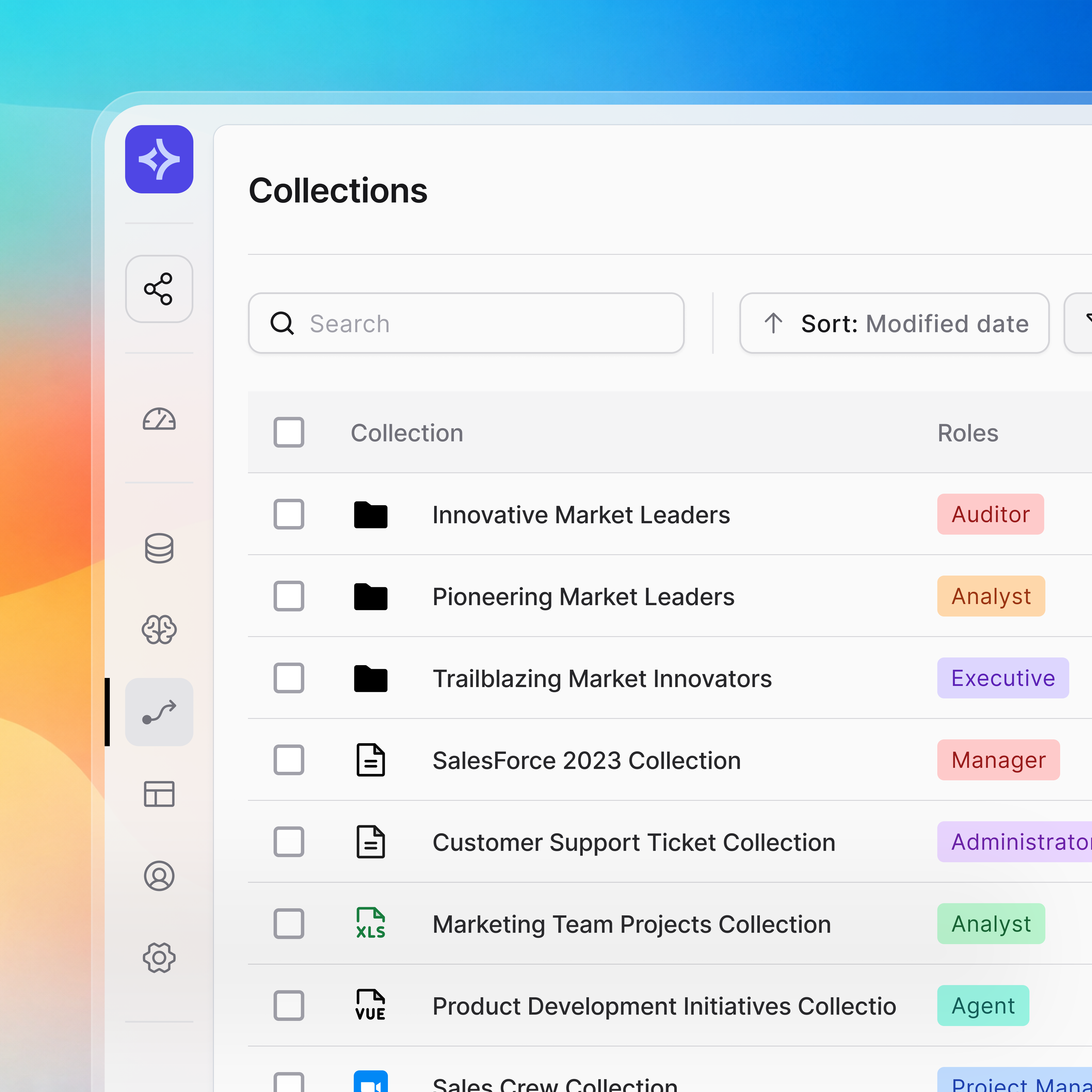Open Pioneering Market Leaders collection
Viewport: 1092px width, 1092px height.
click(x=583, y=597)
